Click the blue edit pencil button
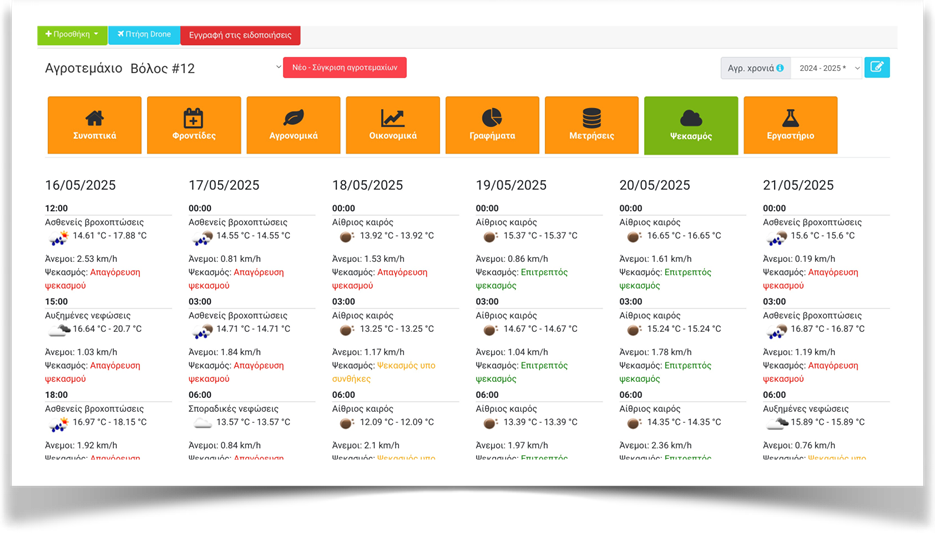 [877, 68]
